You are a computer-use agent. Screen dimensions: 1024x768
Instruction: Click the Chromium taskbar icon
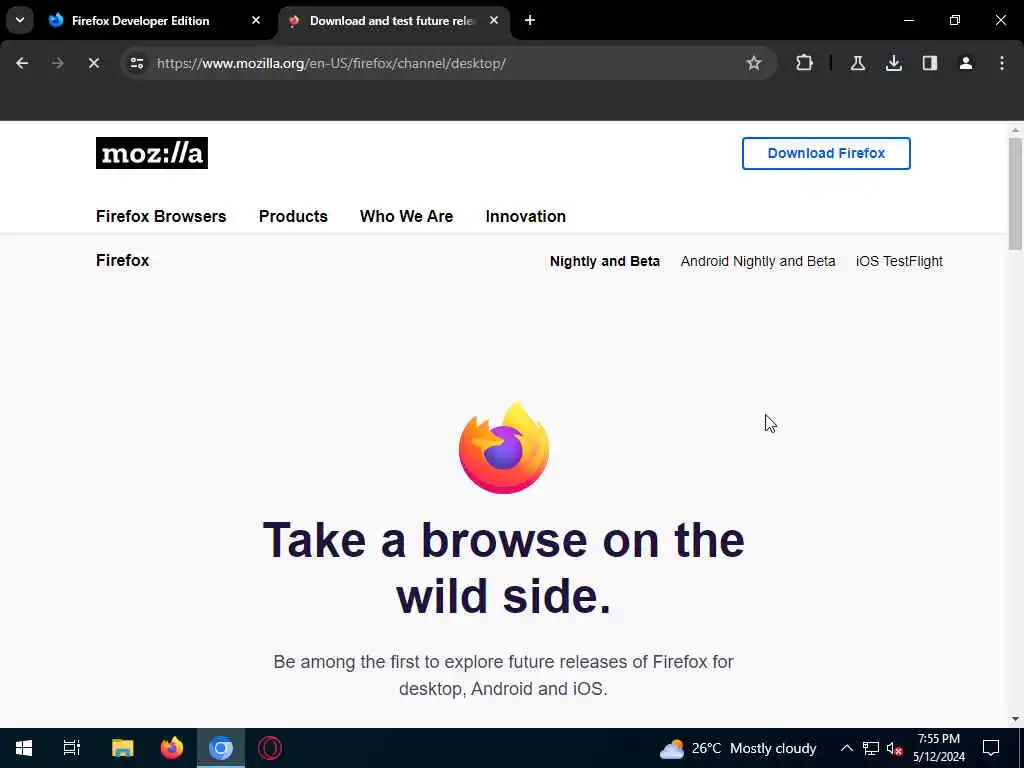[221, 748]
